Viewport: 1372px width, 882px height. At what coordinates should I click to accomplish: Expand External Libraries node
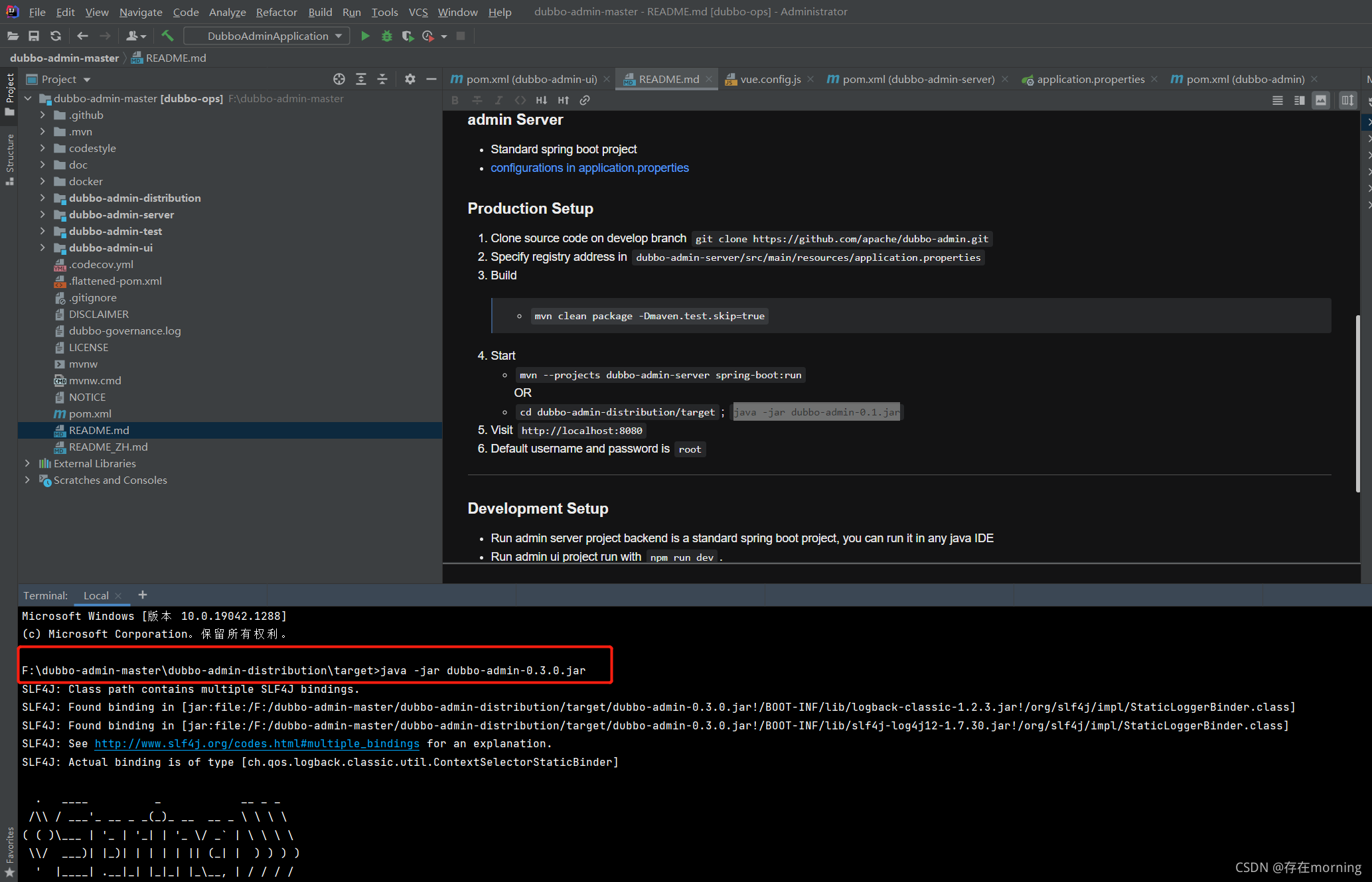[27, 463]
